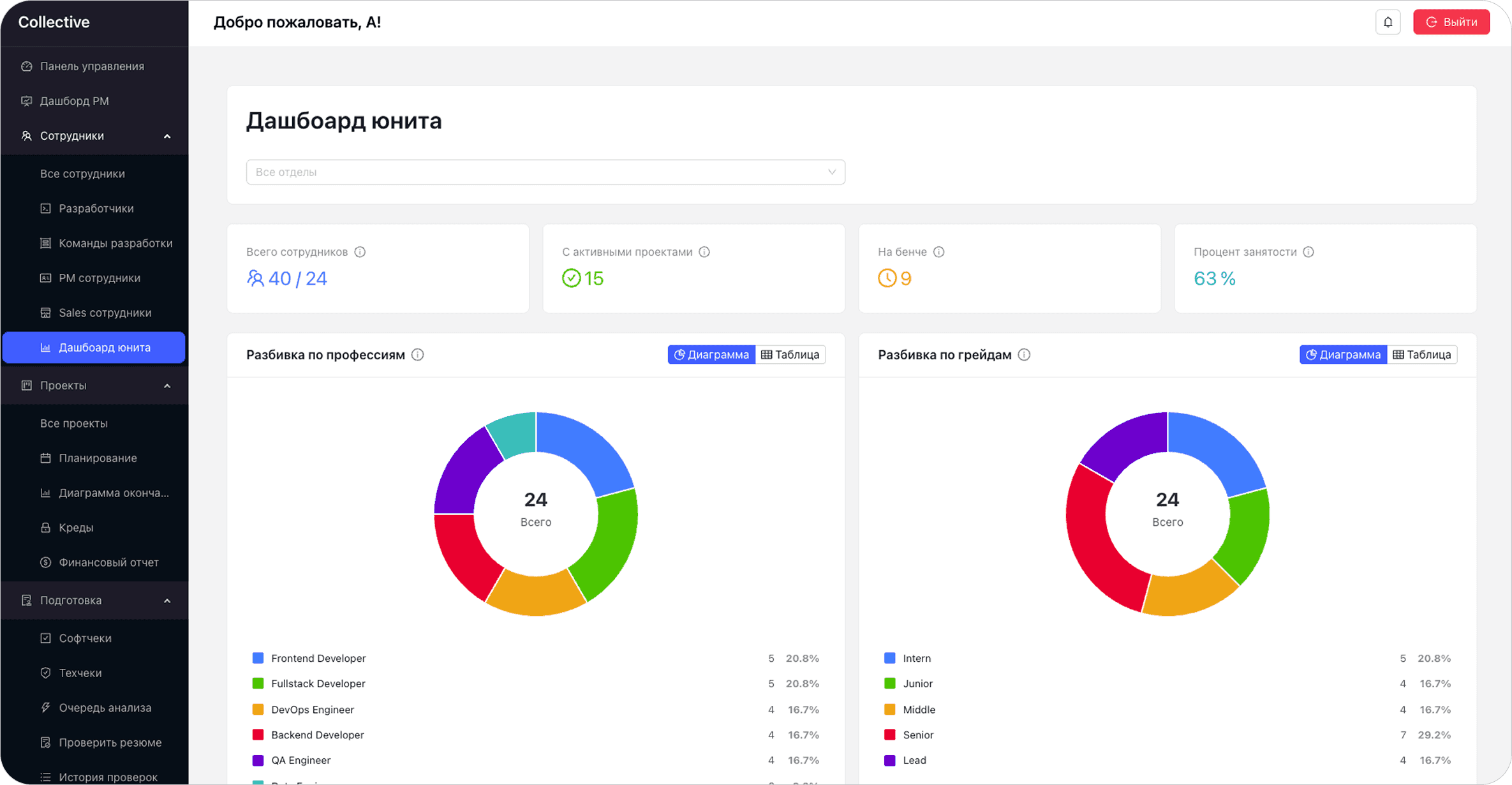Click the green Fullstack Developer donut segment
Image resolution: width=1512 pixels, height=785 pixels.
[606, 542]
